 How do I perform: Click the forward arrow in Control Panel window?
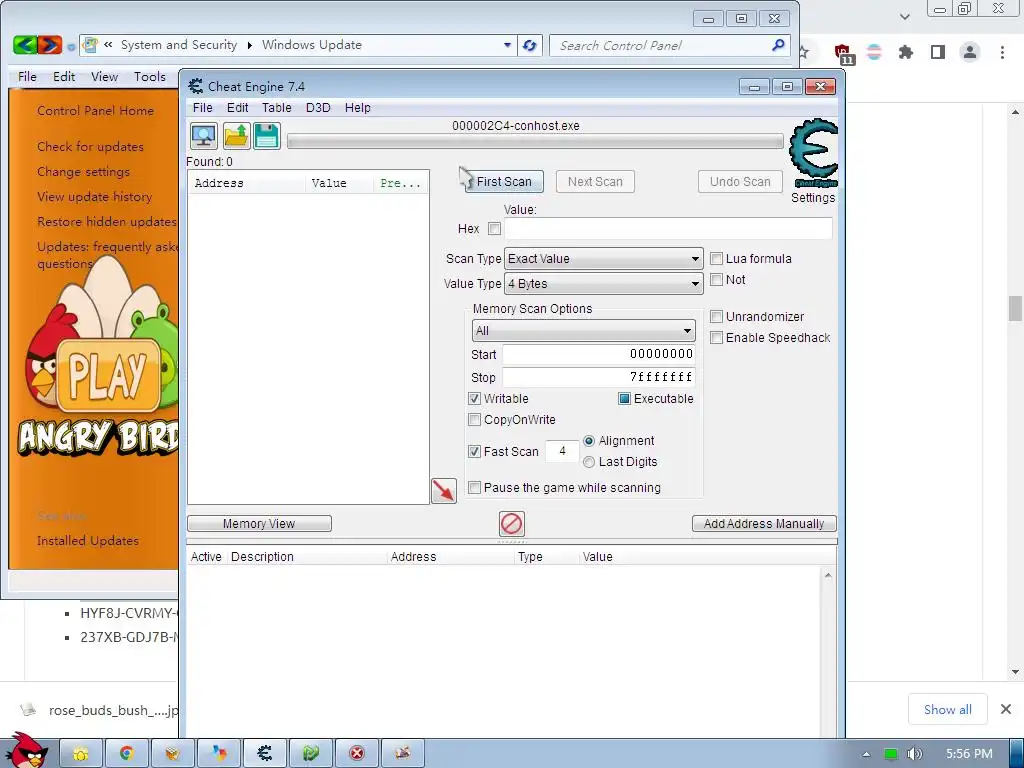pyautogui.click(x=50, y=45)
